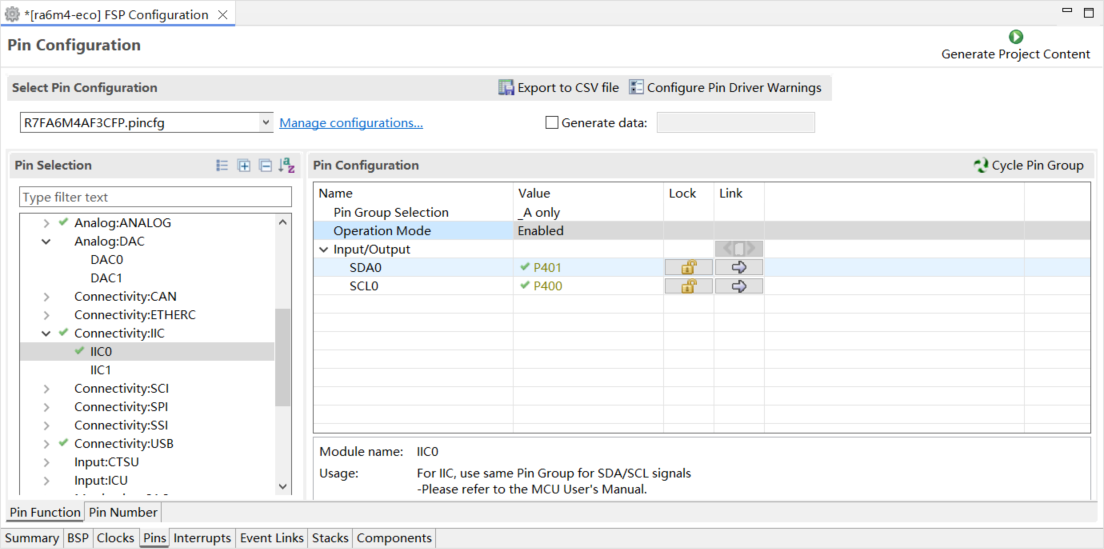Click the Manage configurations link
The height and width of the screenshot is (549, 1104).
click(351, 123)
